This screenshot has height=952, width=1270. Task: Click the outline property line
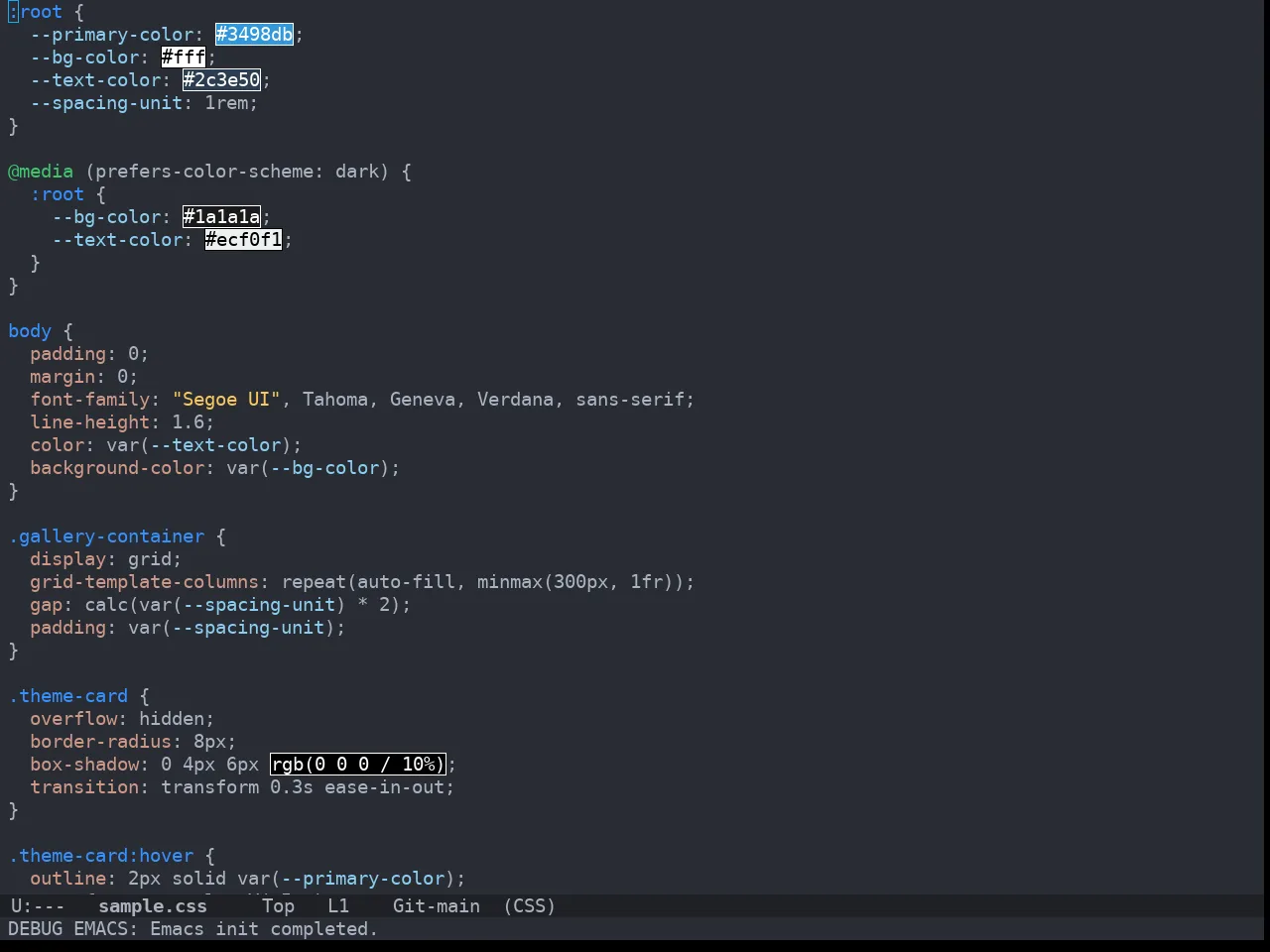247,879
